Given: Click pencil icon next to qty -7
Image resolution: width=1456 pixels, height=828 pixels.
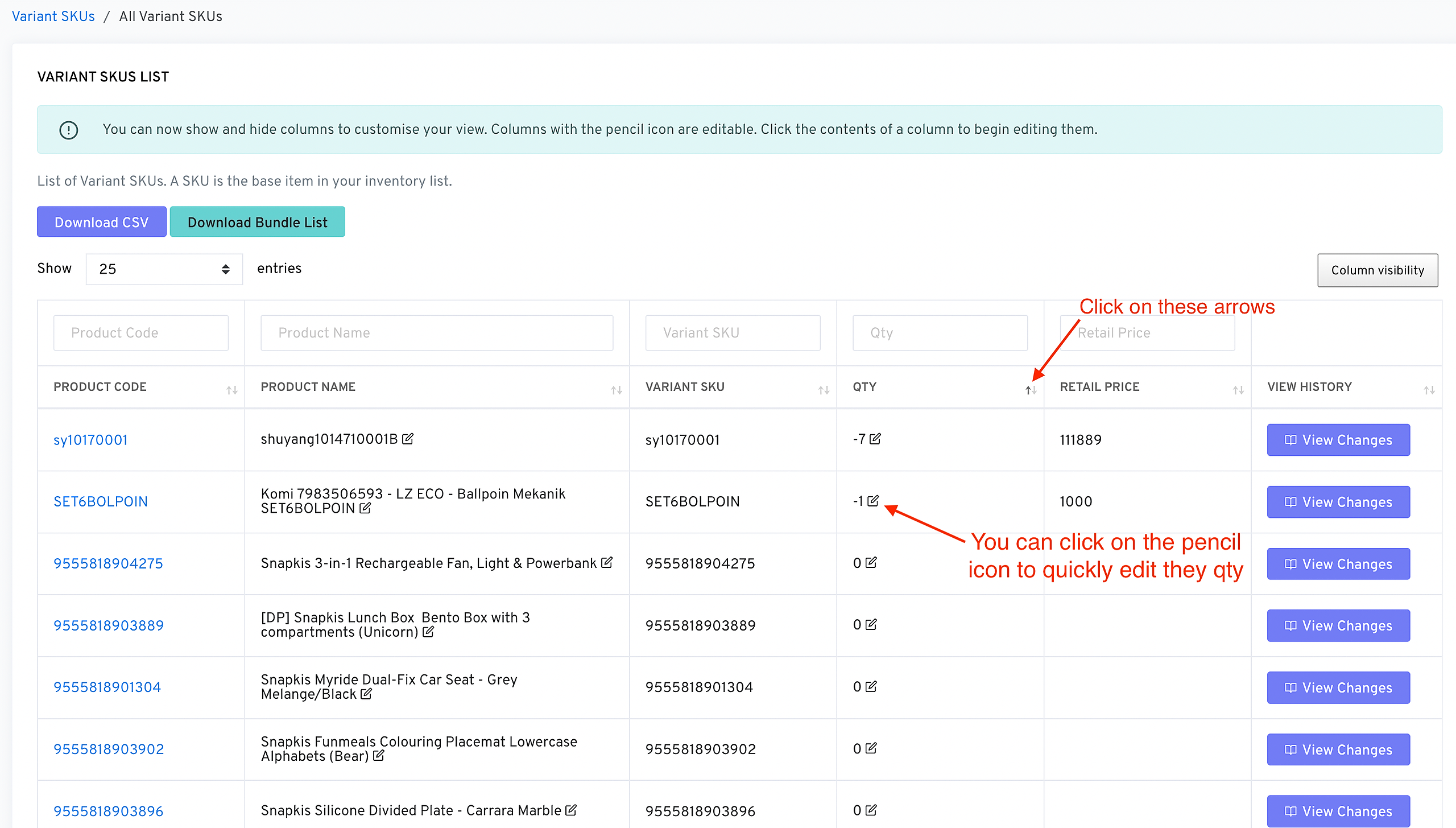Looking at the screenshot, I should [x=875, y=439].
